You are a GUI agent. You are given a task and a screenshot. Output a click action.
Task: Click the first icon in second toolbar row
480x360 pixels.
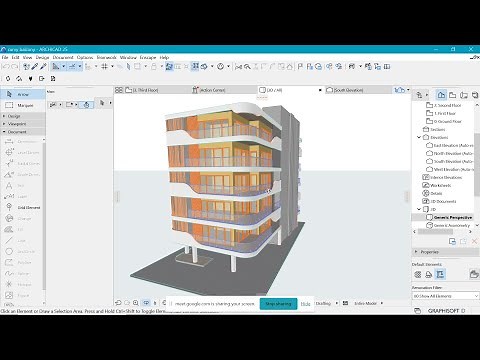point(8,79)
